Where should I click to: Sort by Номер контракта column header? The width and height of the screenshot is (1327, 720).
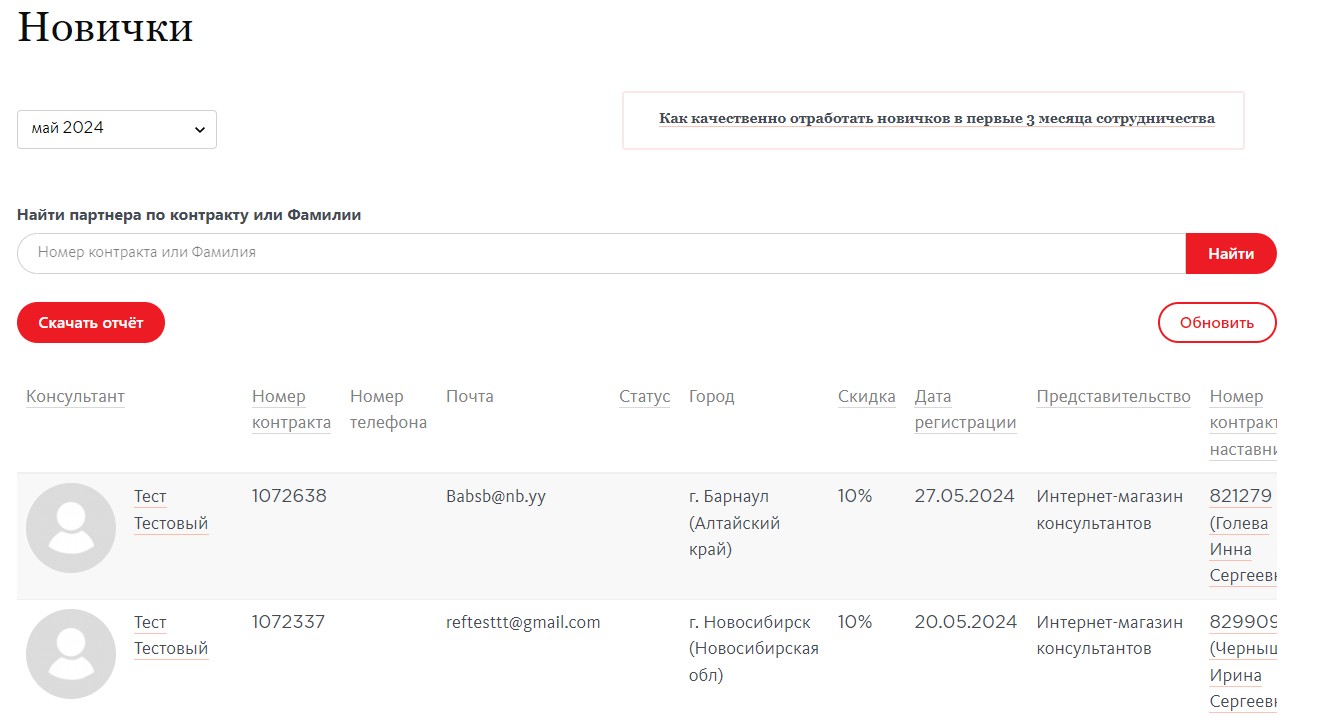[291, 410]
